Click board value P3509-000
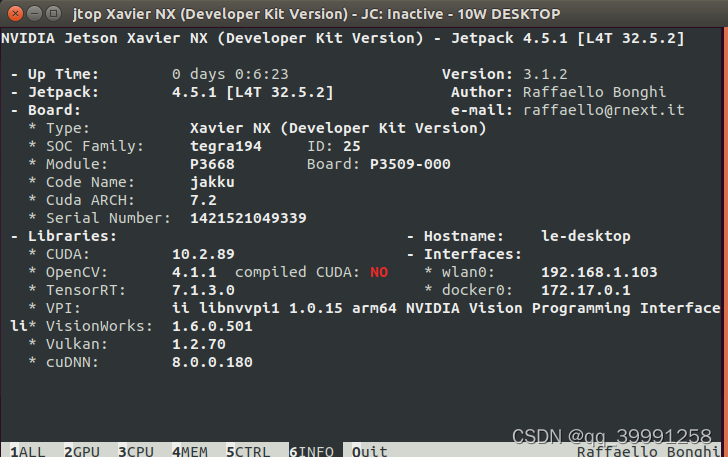Image resolution: width=728 pixels, height=457 pixels. coord(410,164)
